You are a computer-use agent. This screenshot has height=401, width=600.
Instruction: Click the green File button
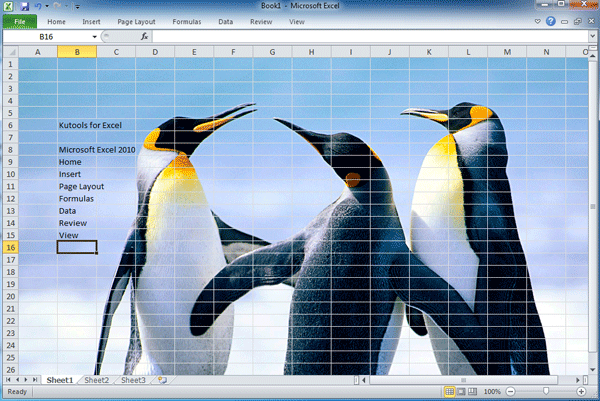[19, 20]
